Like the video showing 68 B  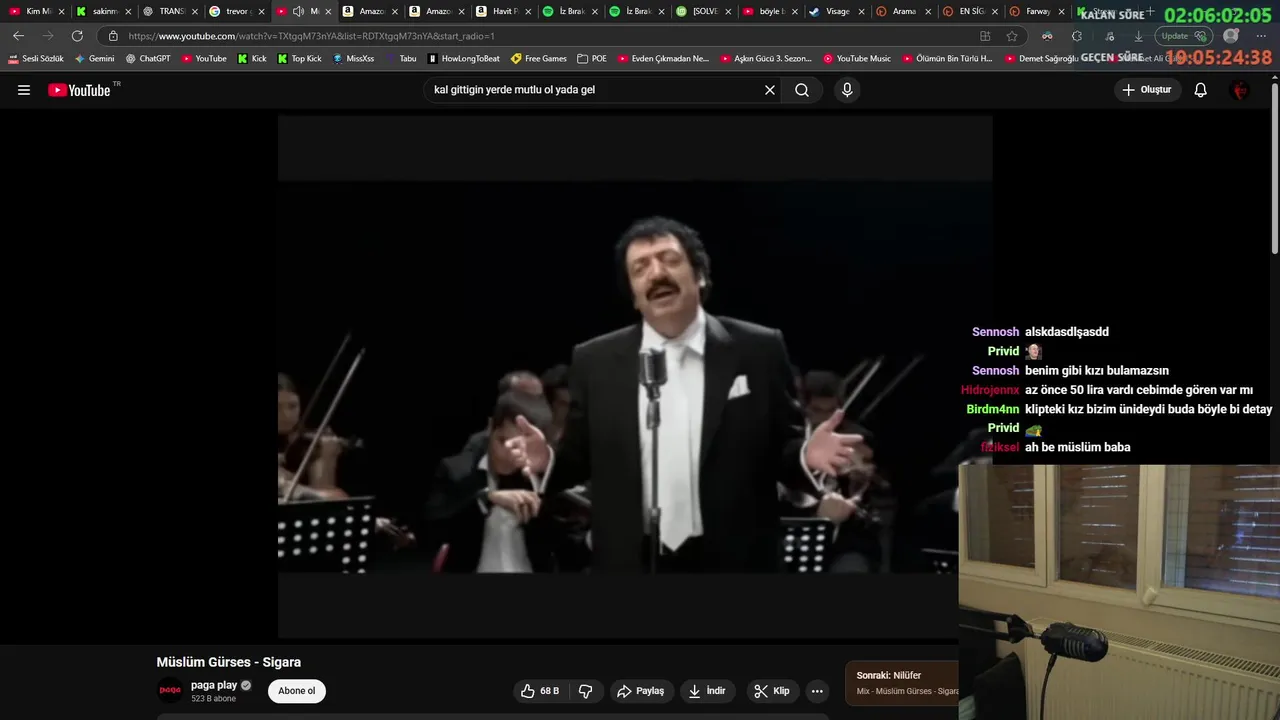click(540, 691)
